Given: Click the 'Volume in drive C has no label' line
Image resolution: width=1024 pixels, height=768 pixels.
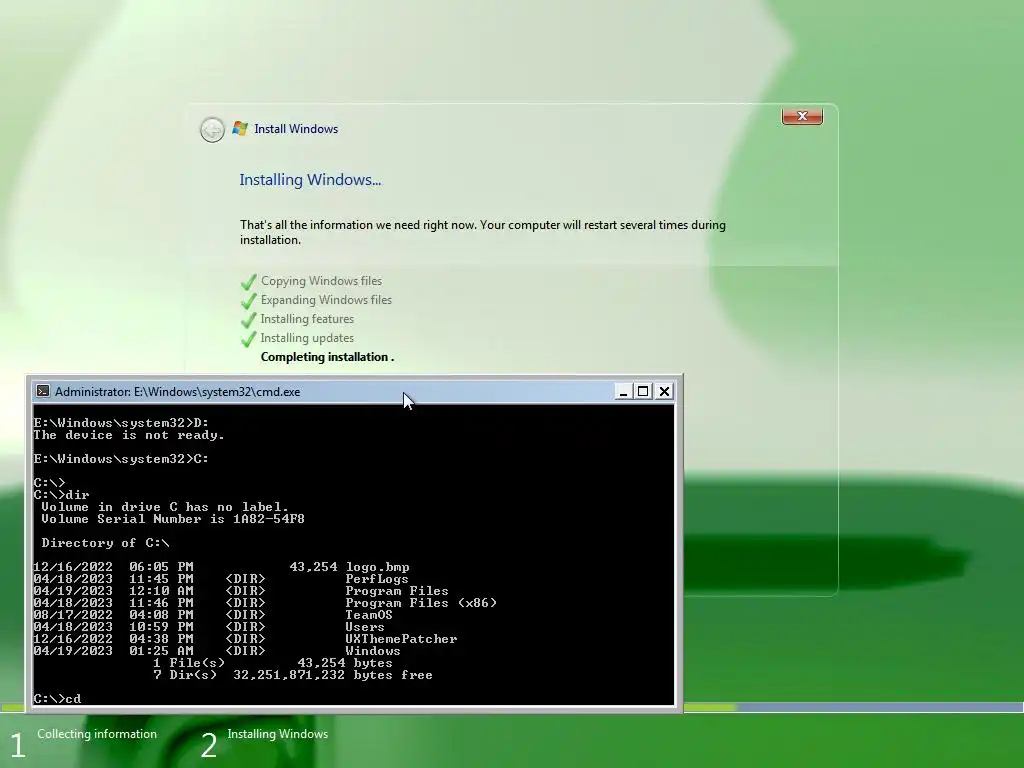Looking at the screenshot, I should 165,507.
